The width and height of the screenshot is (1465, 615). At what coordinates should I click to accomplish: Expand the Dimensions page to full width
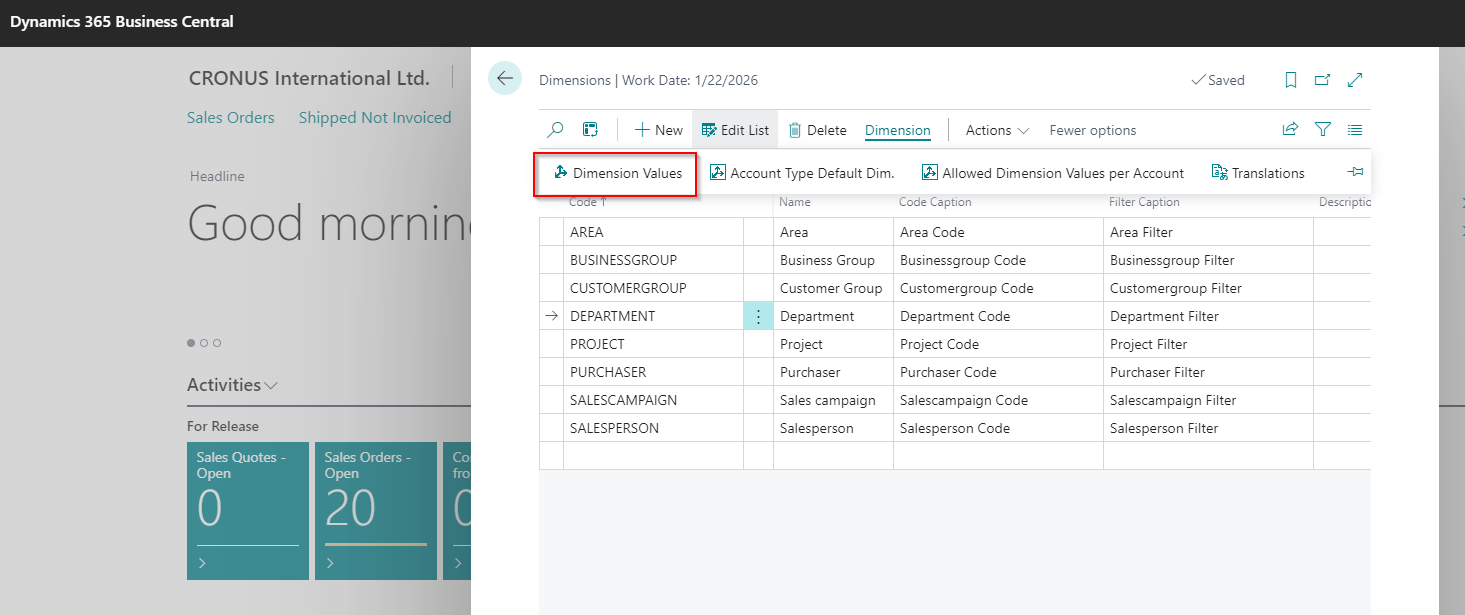pos(1355,80)
